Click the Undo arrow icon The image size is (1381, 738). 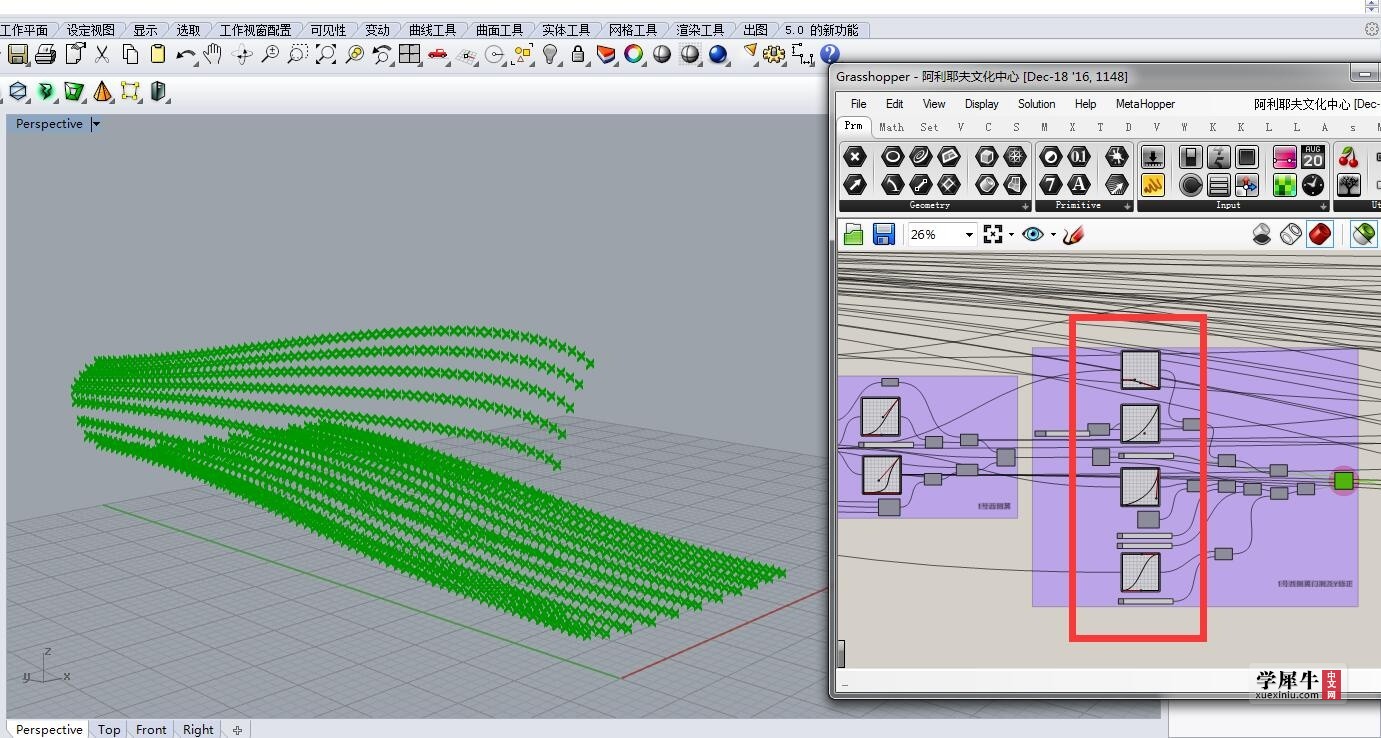[186, 54]
